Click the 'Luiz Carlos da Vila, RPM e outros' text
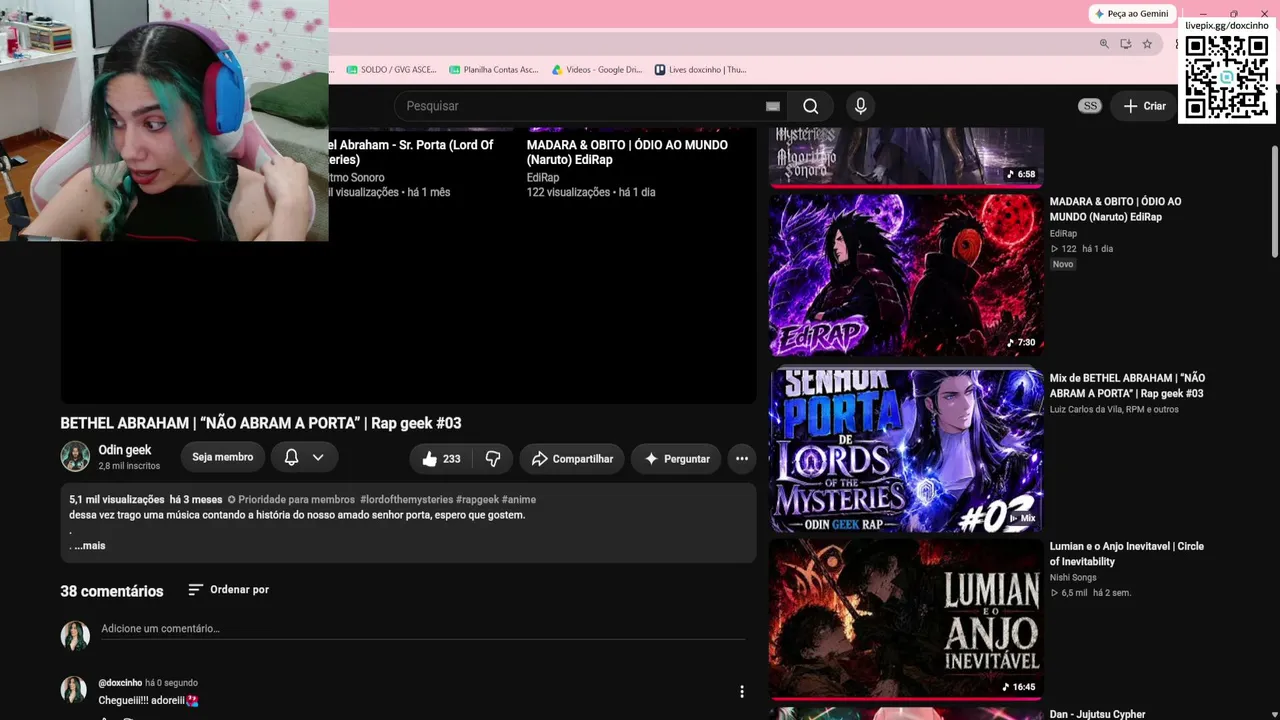The width and height of the screenshot is (1280, 720). pyautogui.click(x=1114, y=410)
